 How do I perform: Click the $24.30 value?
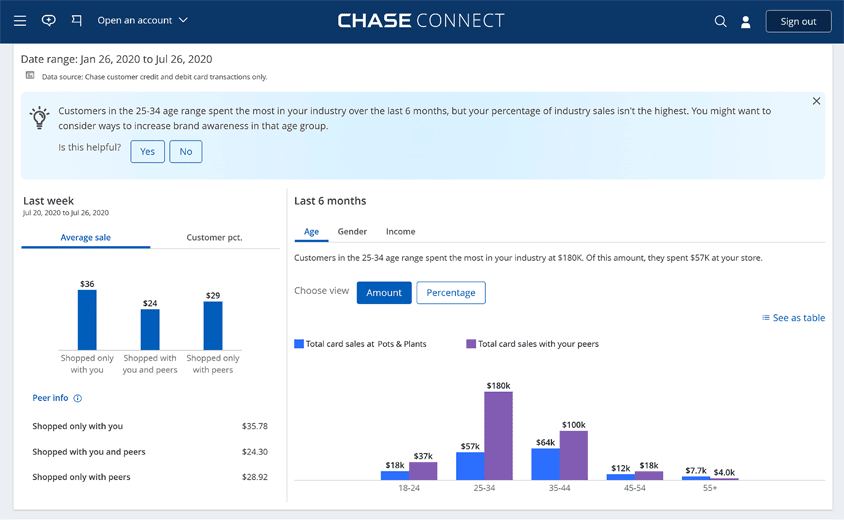[x=255, y=452]
